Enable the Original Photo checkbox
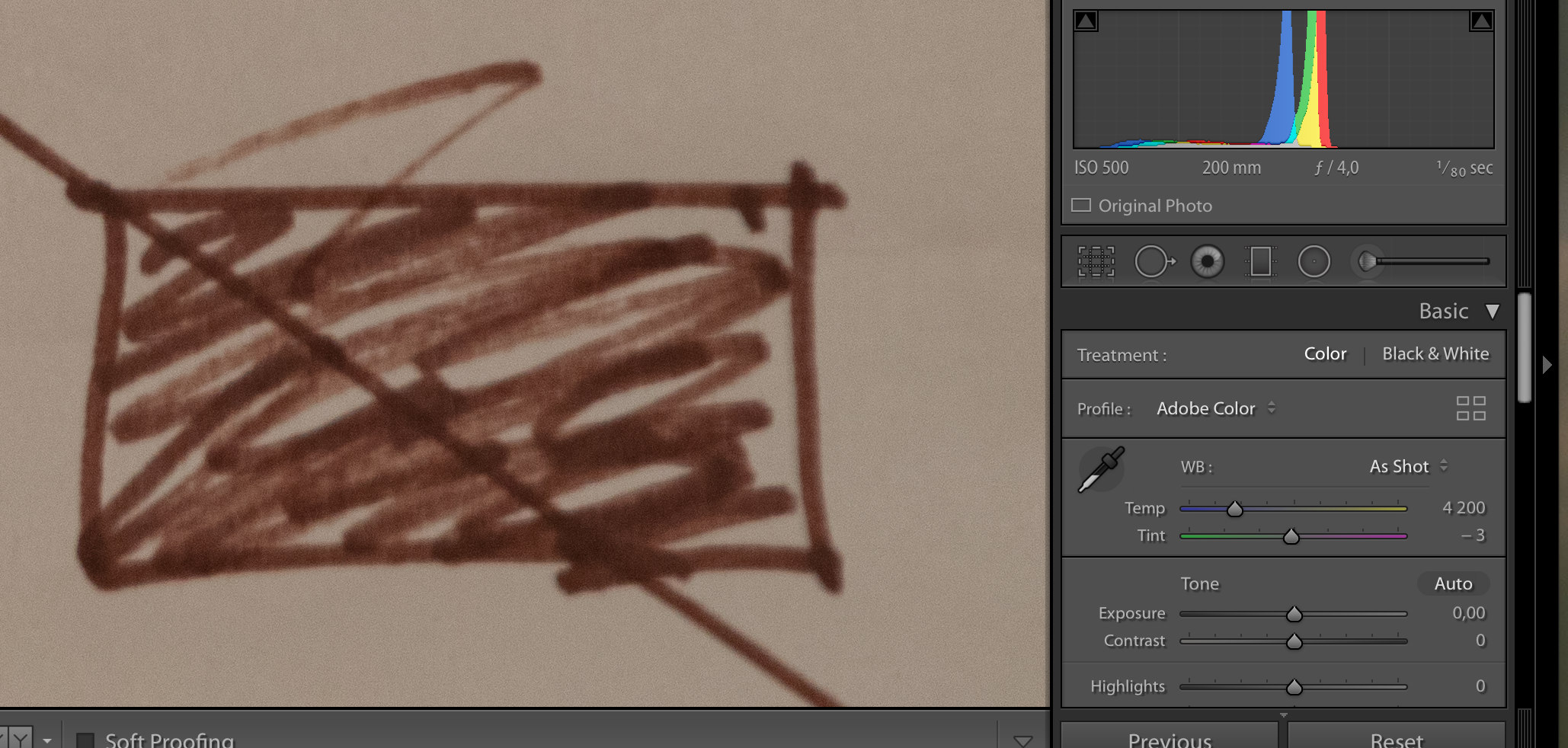 pyautogui.click(x=1081, y=205)
